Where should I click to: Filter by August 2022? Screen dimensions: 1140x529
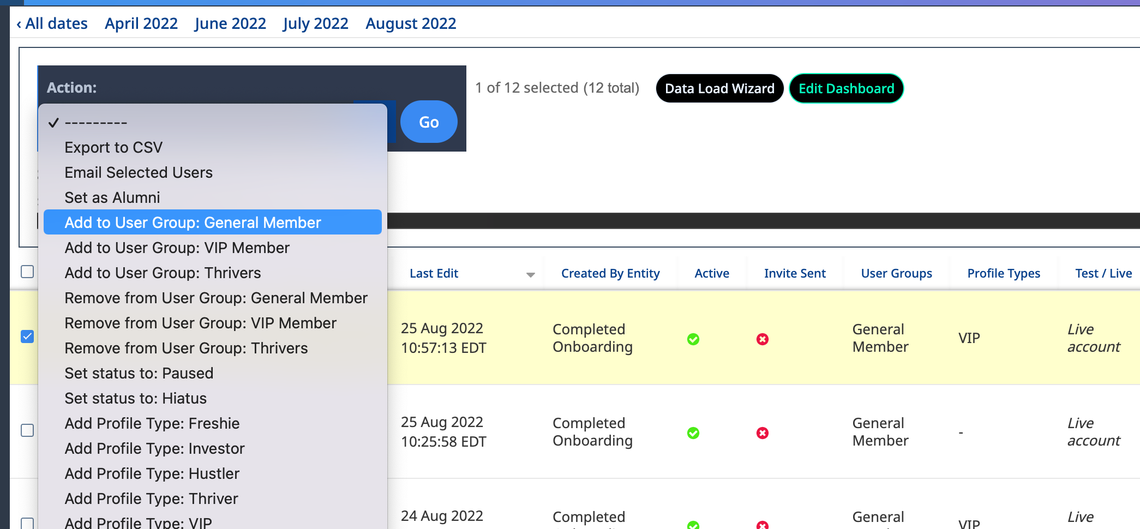tap(411, 23)
